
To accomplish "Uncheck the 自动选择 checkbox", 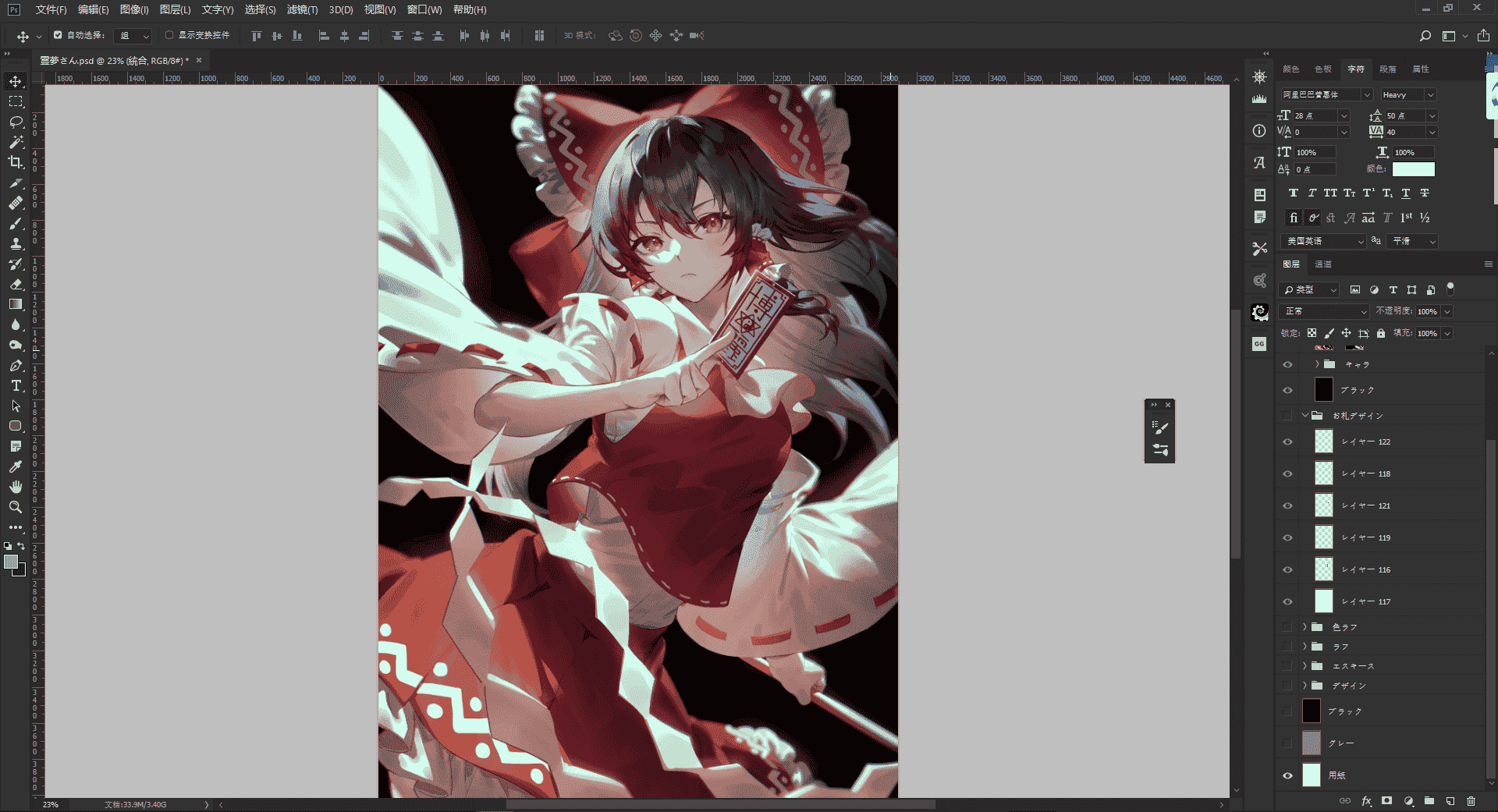I will pos(58,35).
